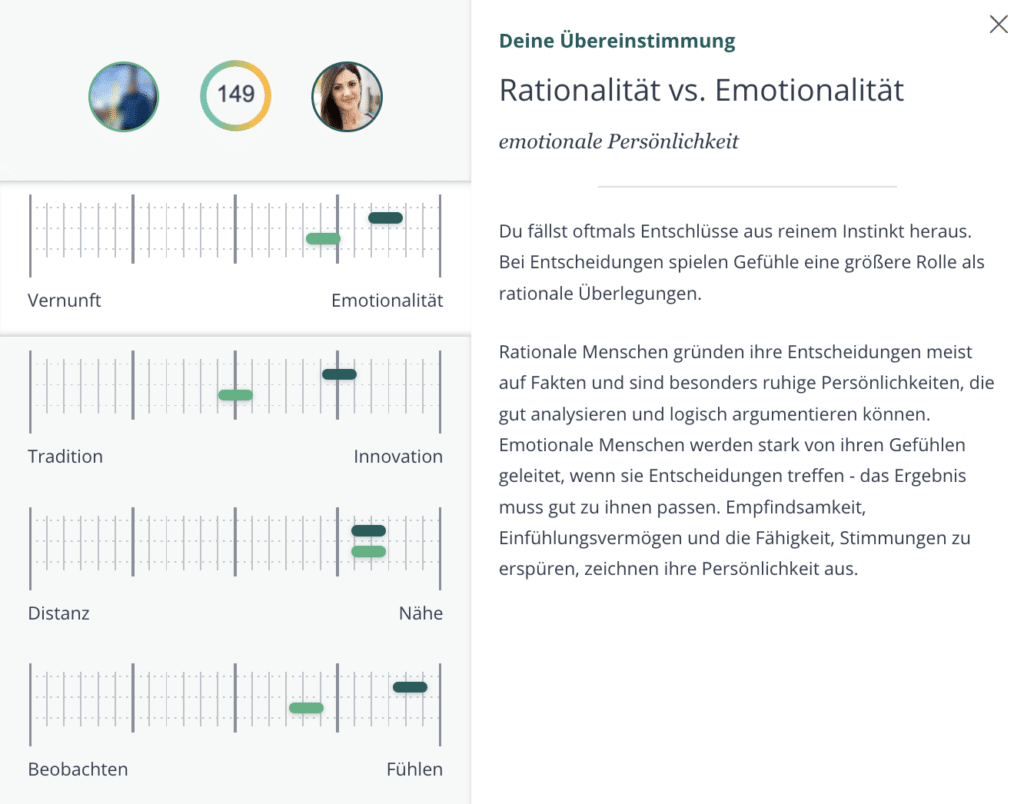Click the dark marker on the Nähe scale
Screen dimensions: 1024x804
pos(368,530)
